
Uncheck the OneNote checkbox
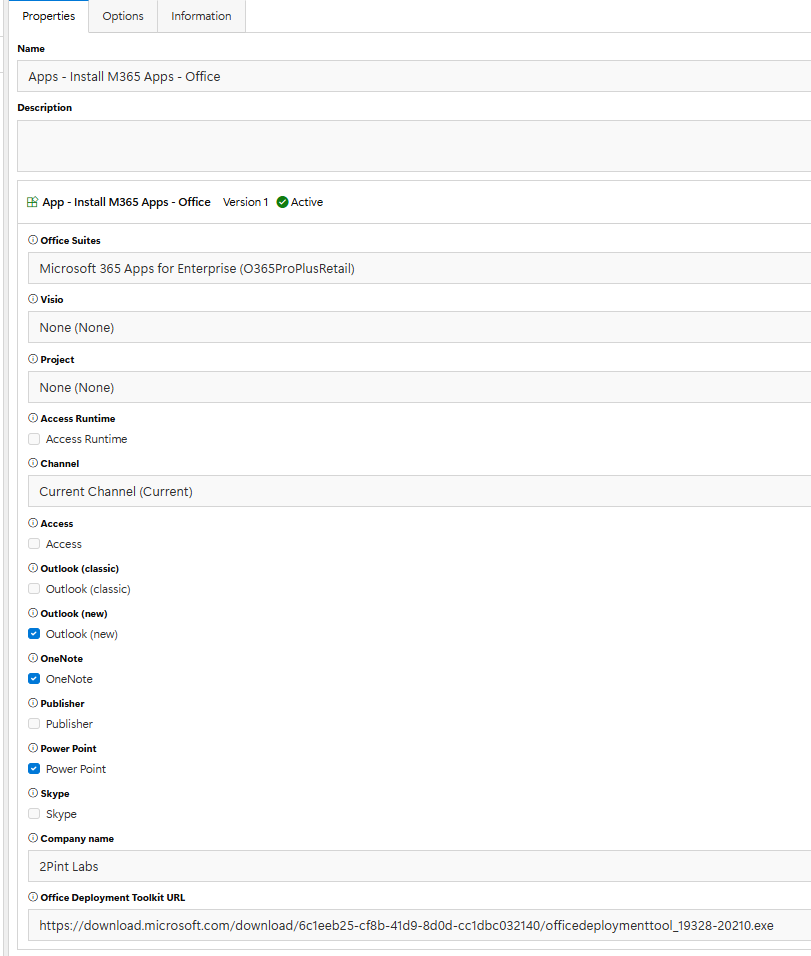tap(34, 679)
